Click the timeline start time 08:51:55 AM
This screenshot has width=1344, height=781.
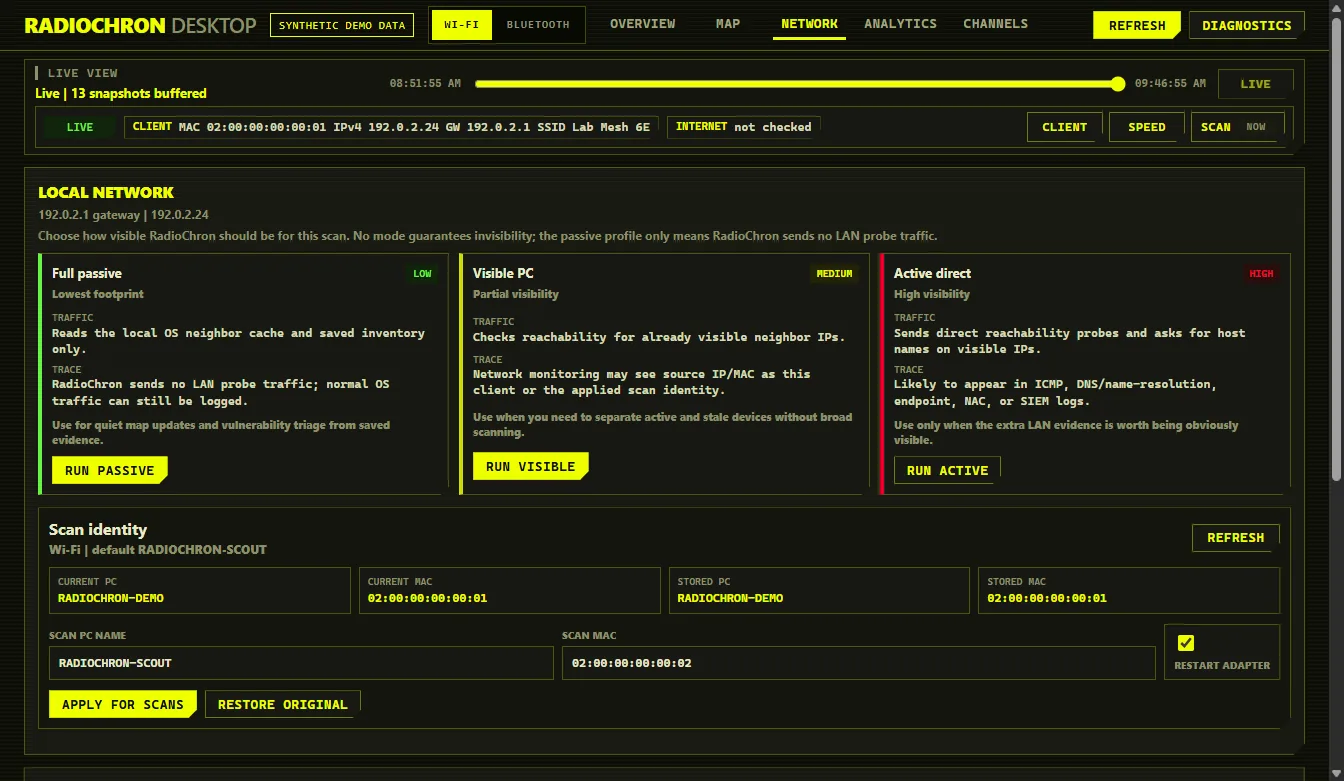425,84
